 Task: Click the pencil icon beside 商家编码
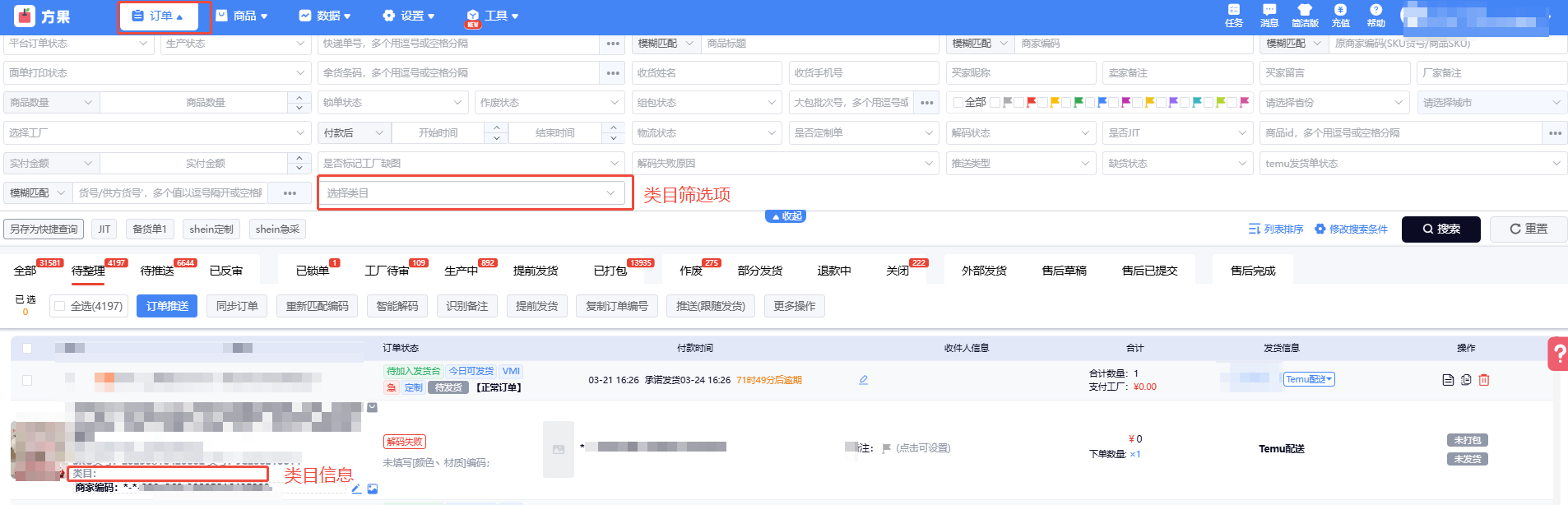pyautogui.click(x=356, y=489)
